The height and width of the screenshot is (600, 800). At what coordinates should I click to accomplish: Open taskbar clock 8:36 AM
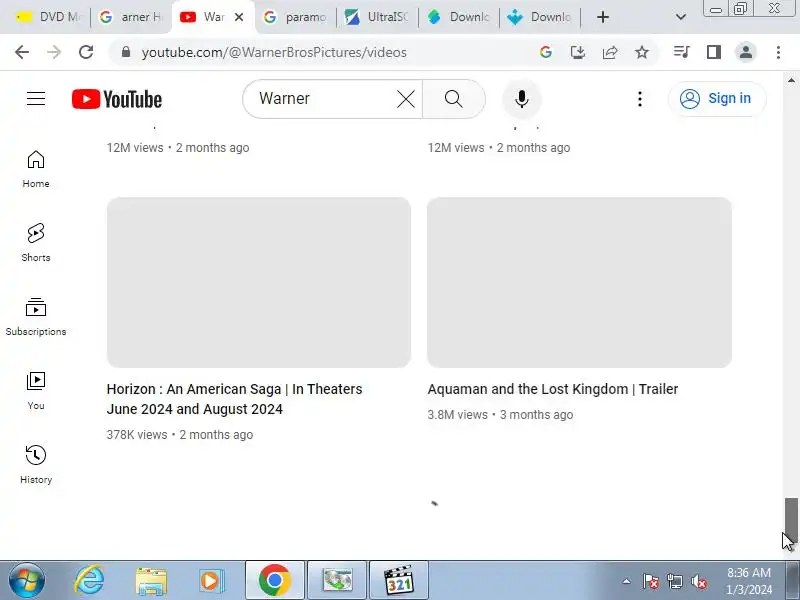[749, 581]
